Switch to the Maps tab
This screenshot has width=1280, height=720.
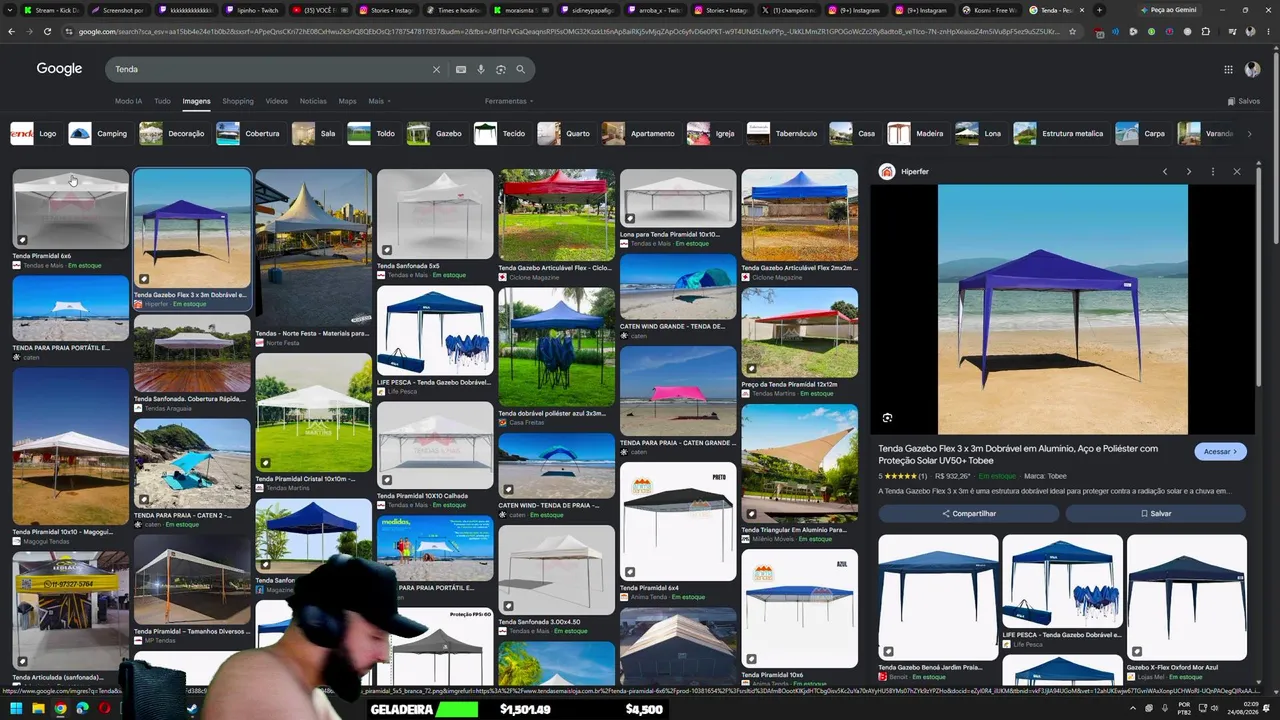click(x=347, y=101)
